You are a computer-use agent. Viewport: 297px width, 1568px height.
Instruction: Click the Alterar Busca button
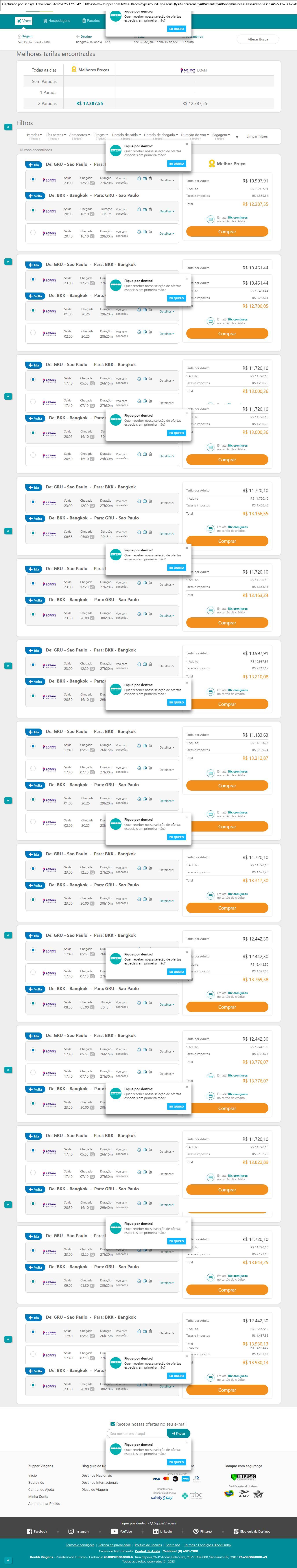click(257, 39)
